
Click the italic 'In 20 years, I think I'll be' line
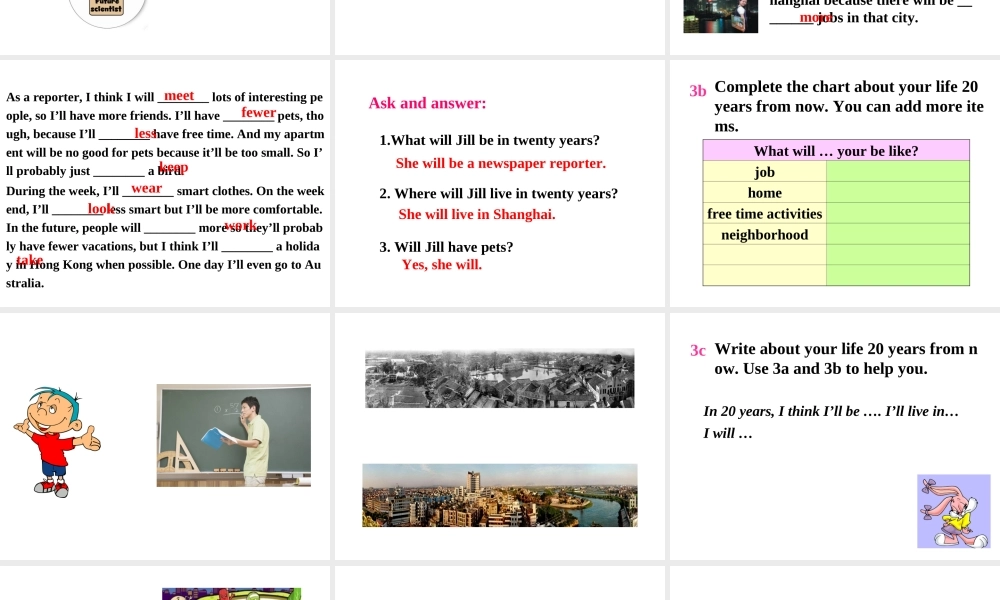click(x=831, y=412)
